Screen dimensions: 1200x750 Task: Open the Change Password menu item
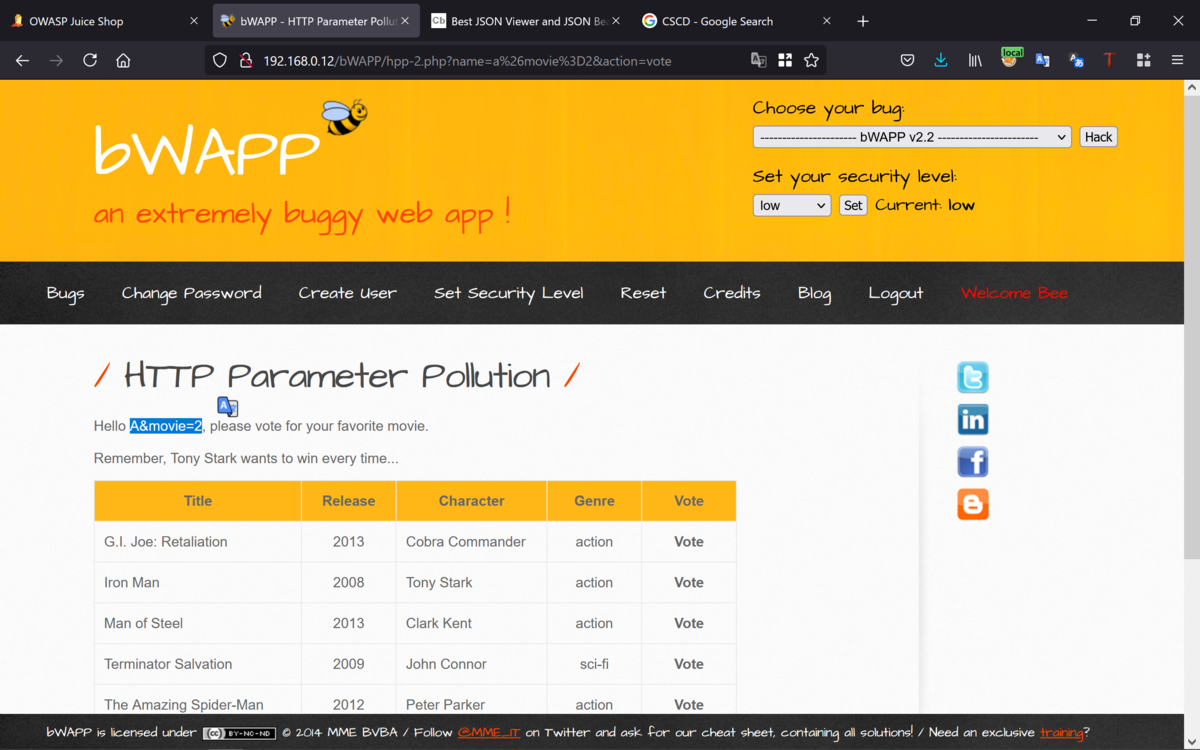click(x=192, y=293)
